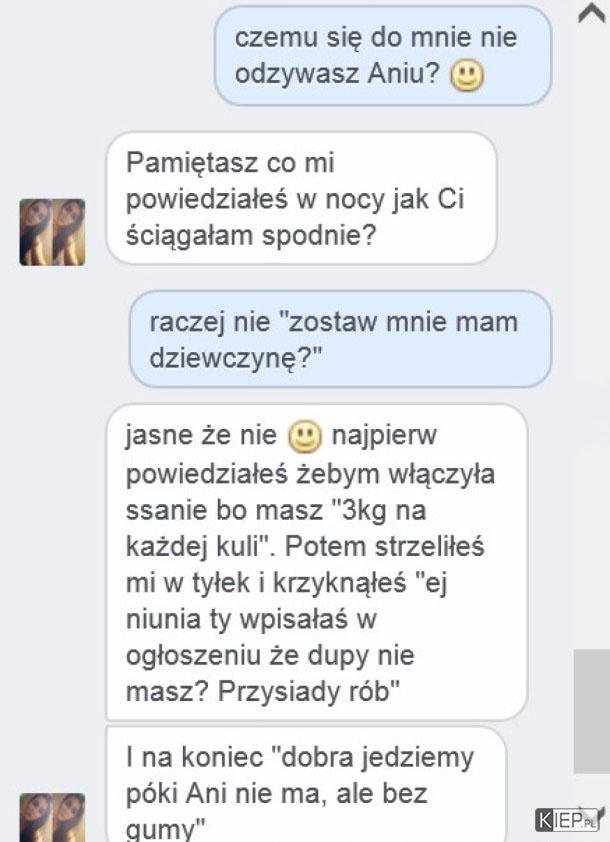610x842 pixels.
Task: Open the avatar beside "I na koniec" message
Action: [53, 817]
